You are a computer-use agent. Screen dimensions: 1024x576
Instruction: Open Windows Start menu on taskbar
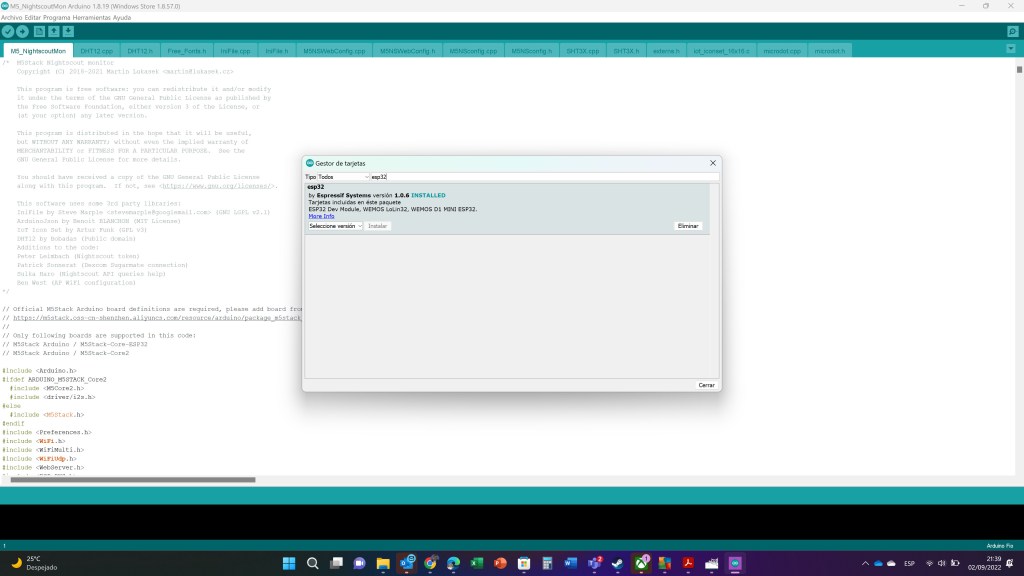pos(289,564)
